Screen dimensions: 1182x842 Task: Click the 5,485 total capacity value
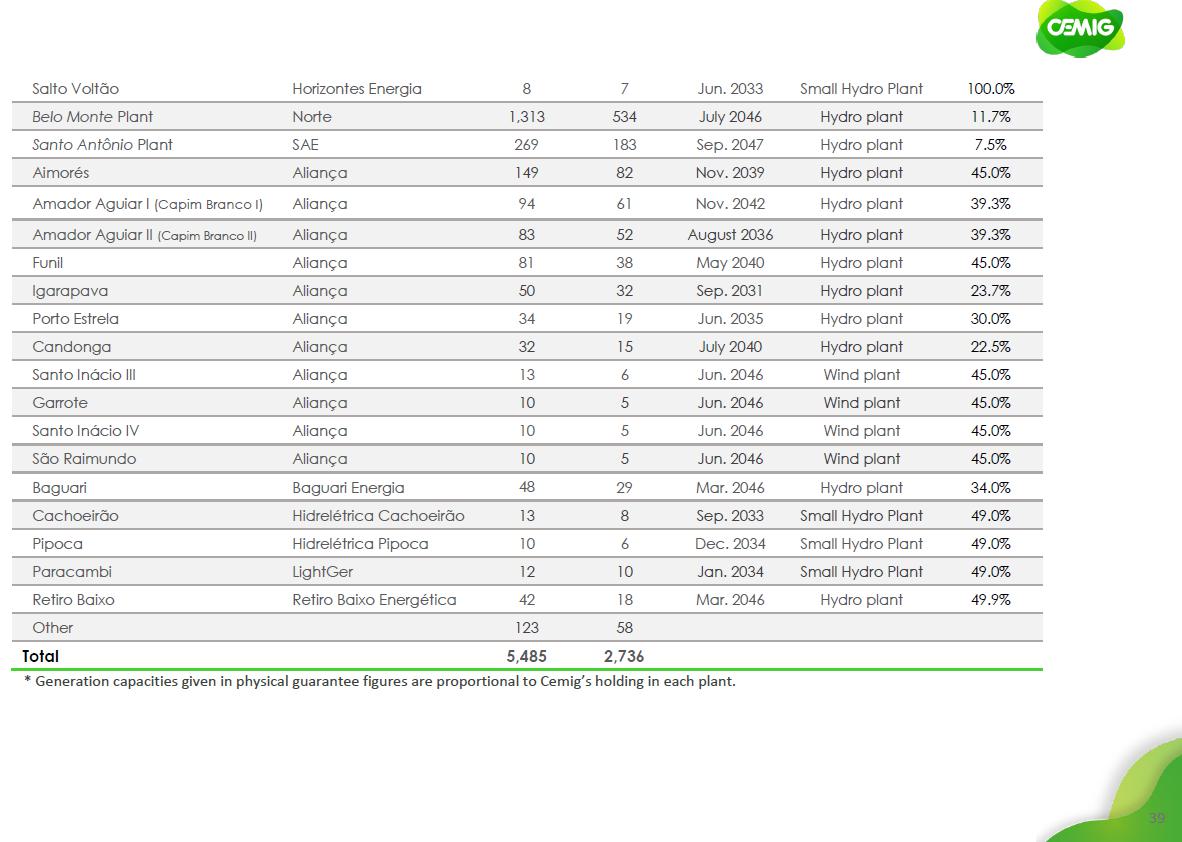(526, 657)
